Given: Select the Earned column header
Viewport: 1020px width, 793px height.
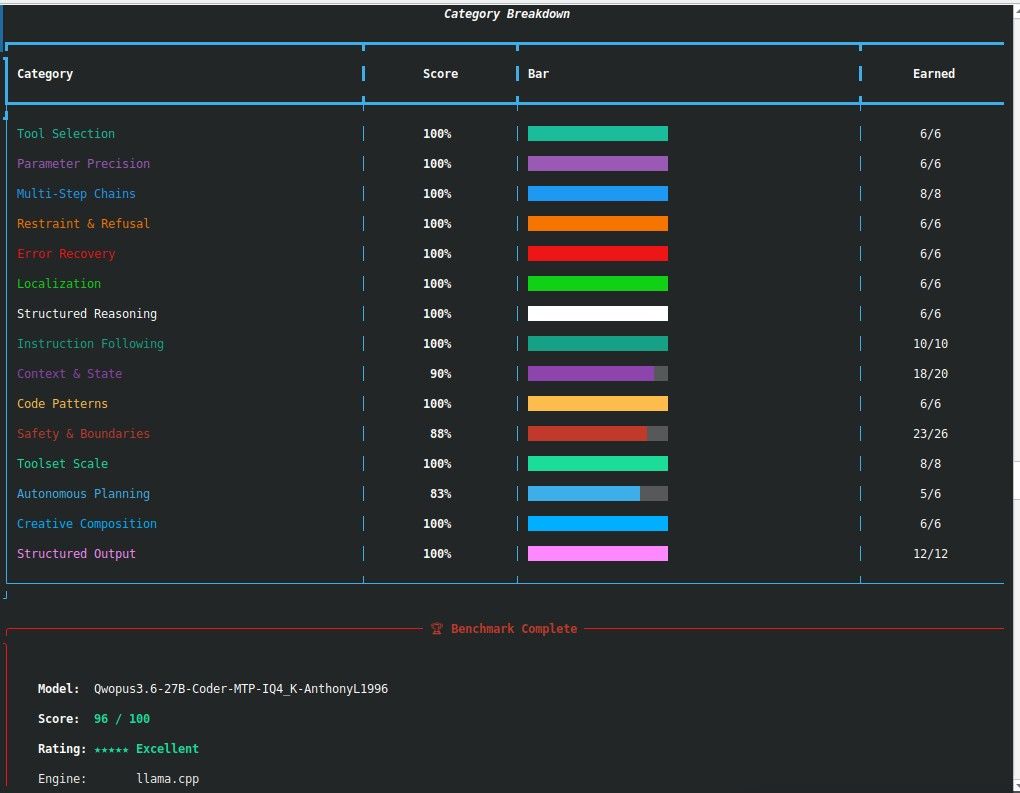Looking at the screenshot, I should [x=933, y=74].
